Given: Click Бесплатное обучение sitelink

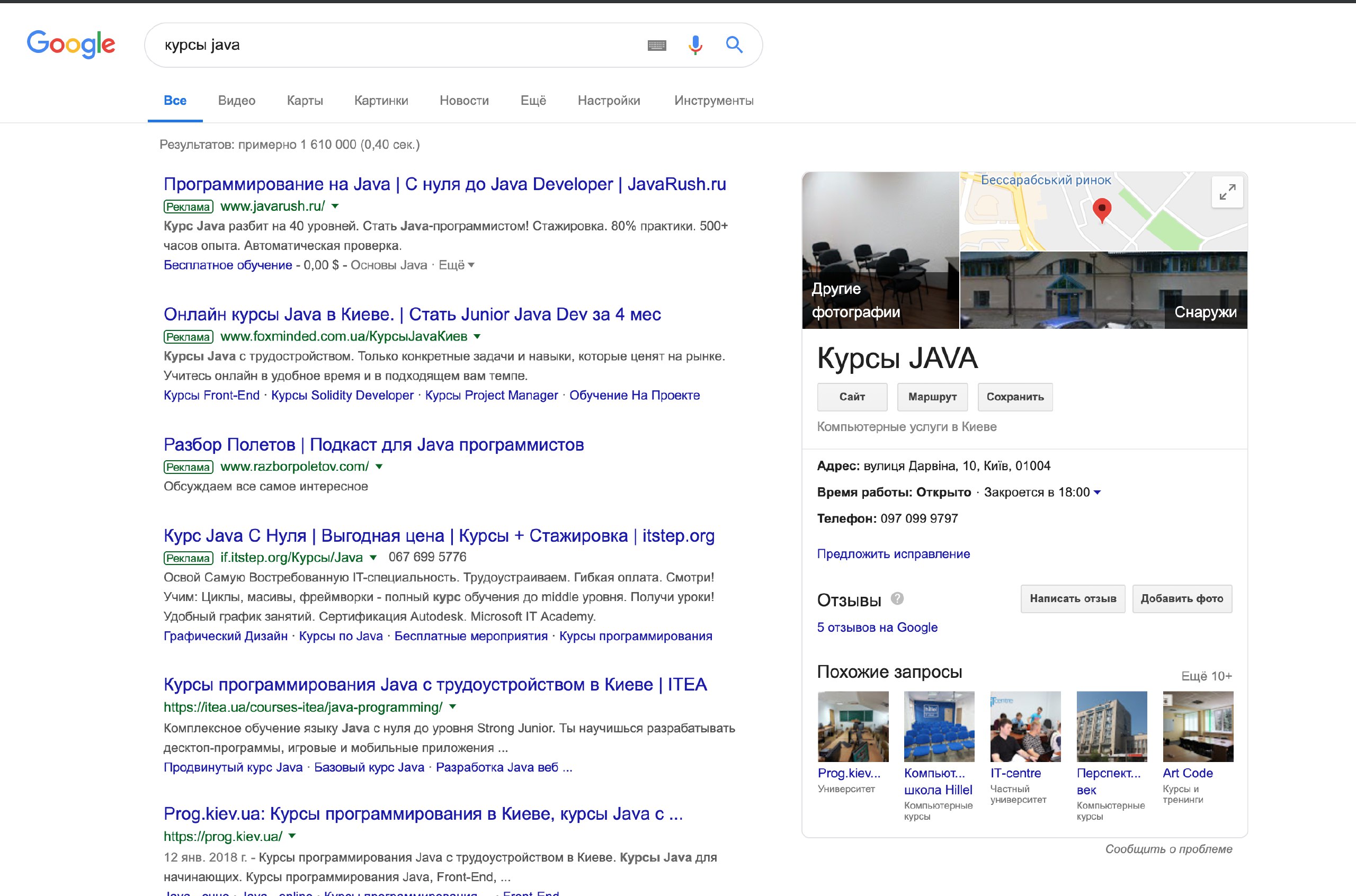Looking at the screenshot, I should [x=227, y=265].
